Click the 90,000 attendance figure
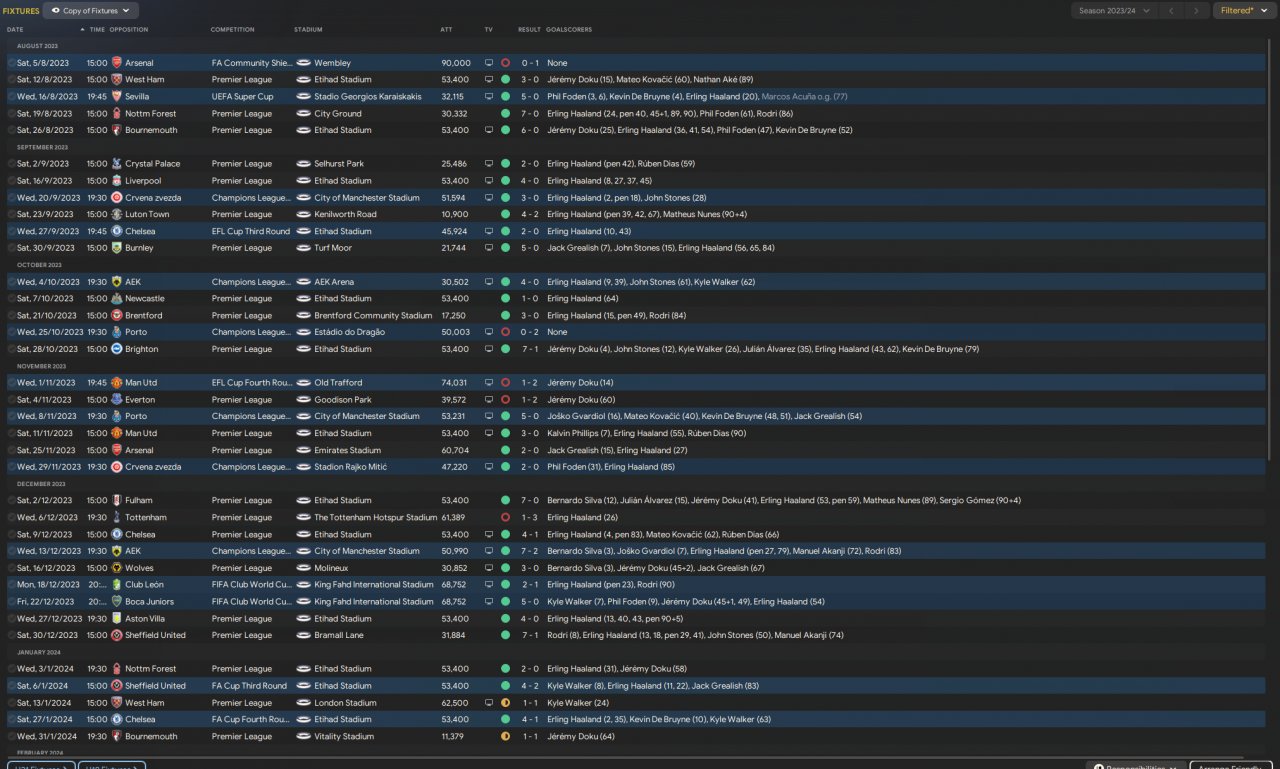Screen dimensions: 1280x769 click(x=456, y=63)
